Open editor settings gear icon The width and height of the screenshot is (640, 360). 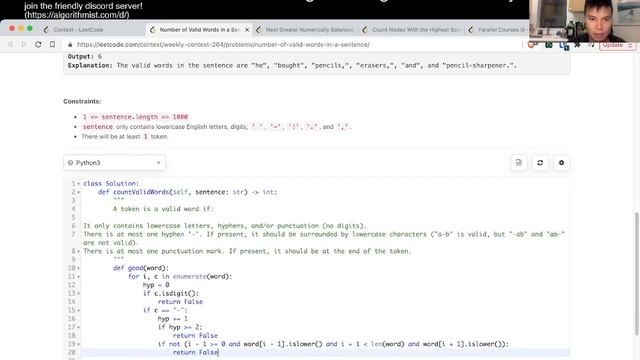[561, 163]
